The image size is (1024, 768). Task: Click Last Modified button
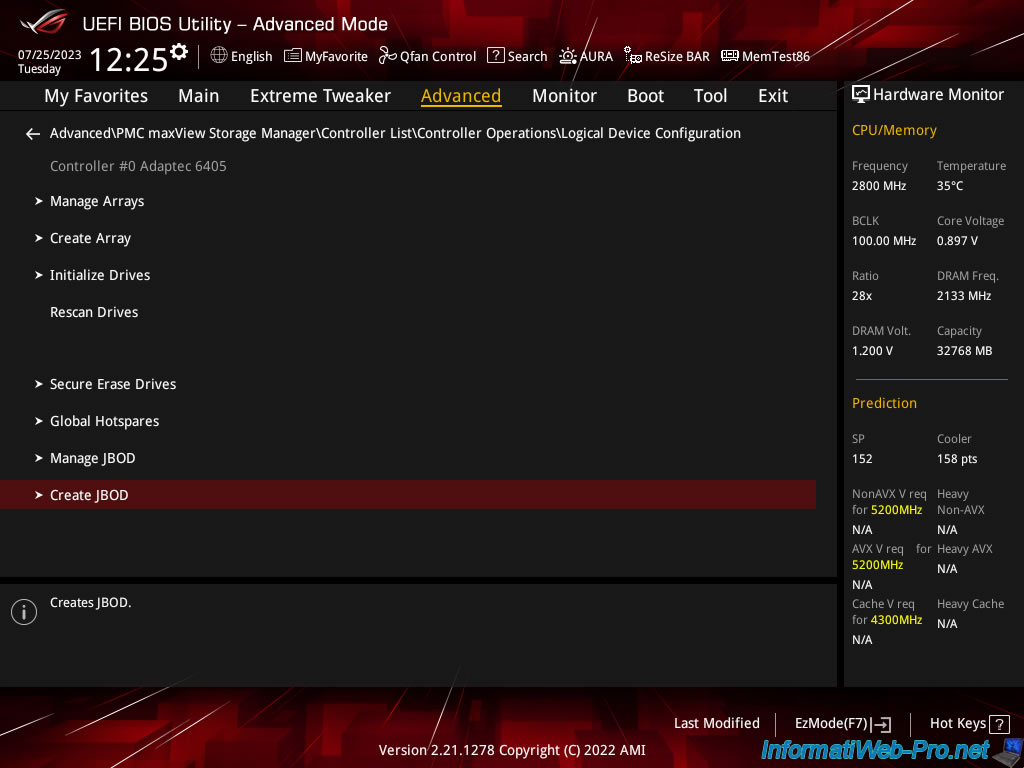coord(716,723)
